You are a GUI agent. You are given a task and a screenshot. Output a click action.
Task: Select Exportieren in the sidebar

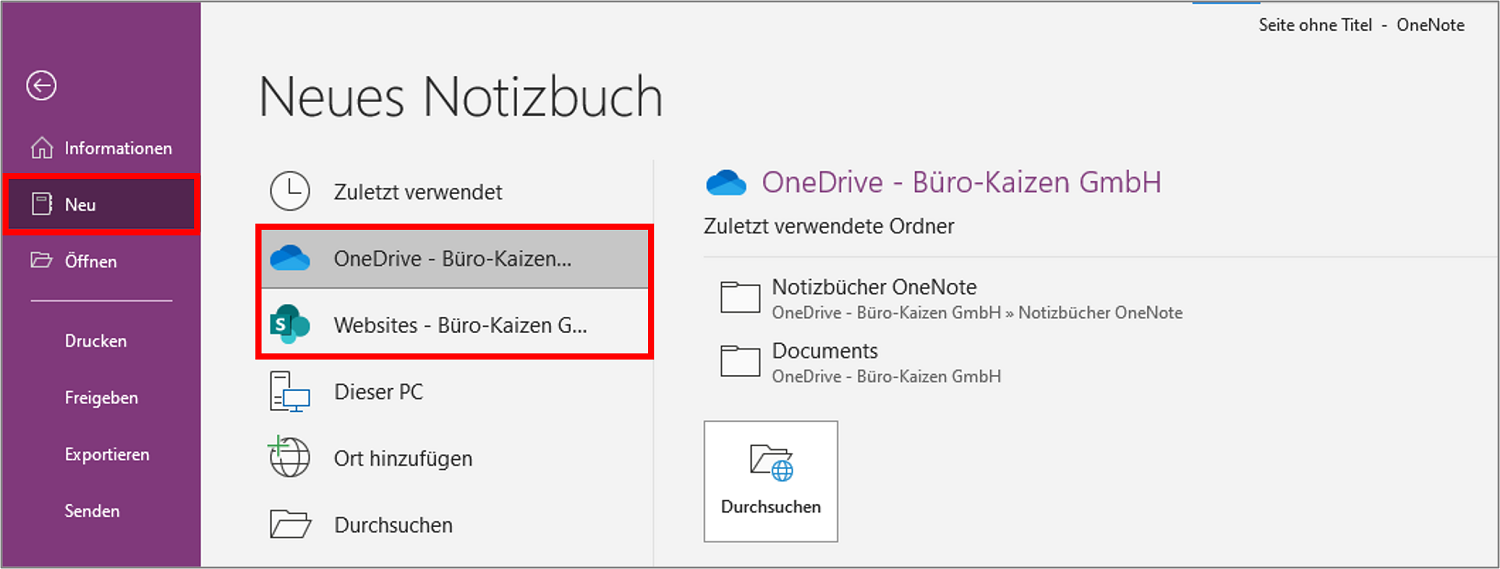(x=107, y=454)
